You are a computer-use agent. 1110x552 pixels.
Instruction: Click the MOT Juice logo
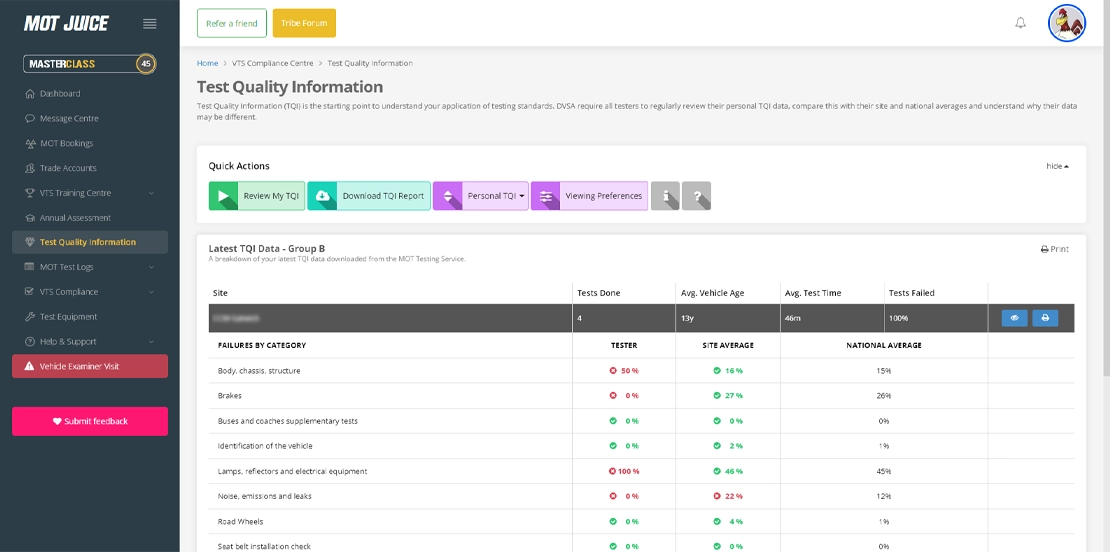(x=66, y=23)
